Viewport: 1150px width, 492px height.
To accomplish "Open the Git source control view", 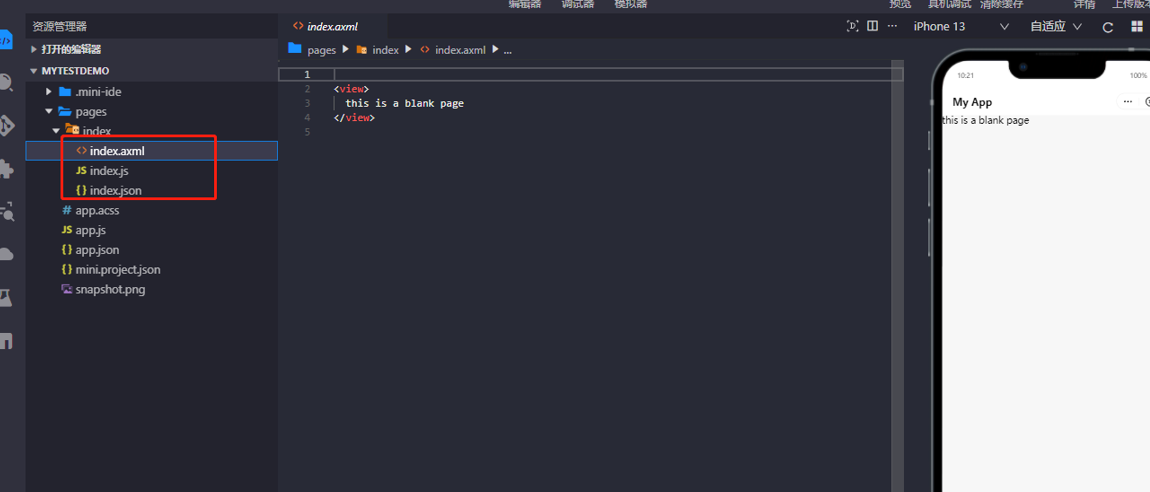I will point(6,125).
